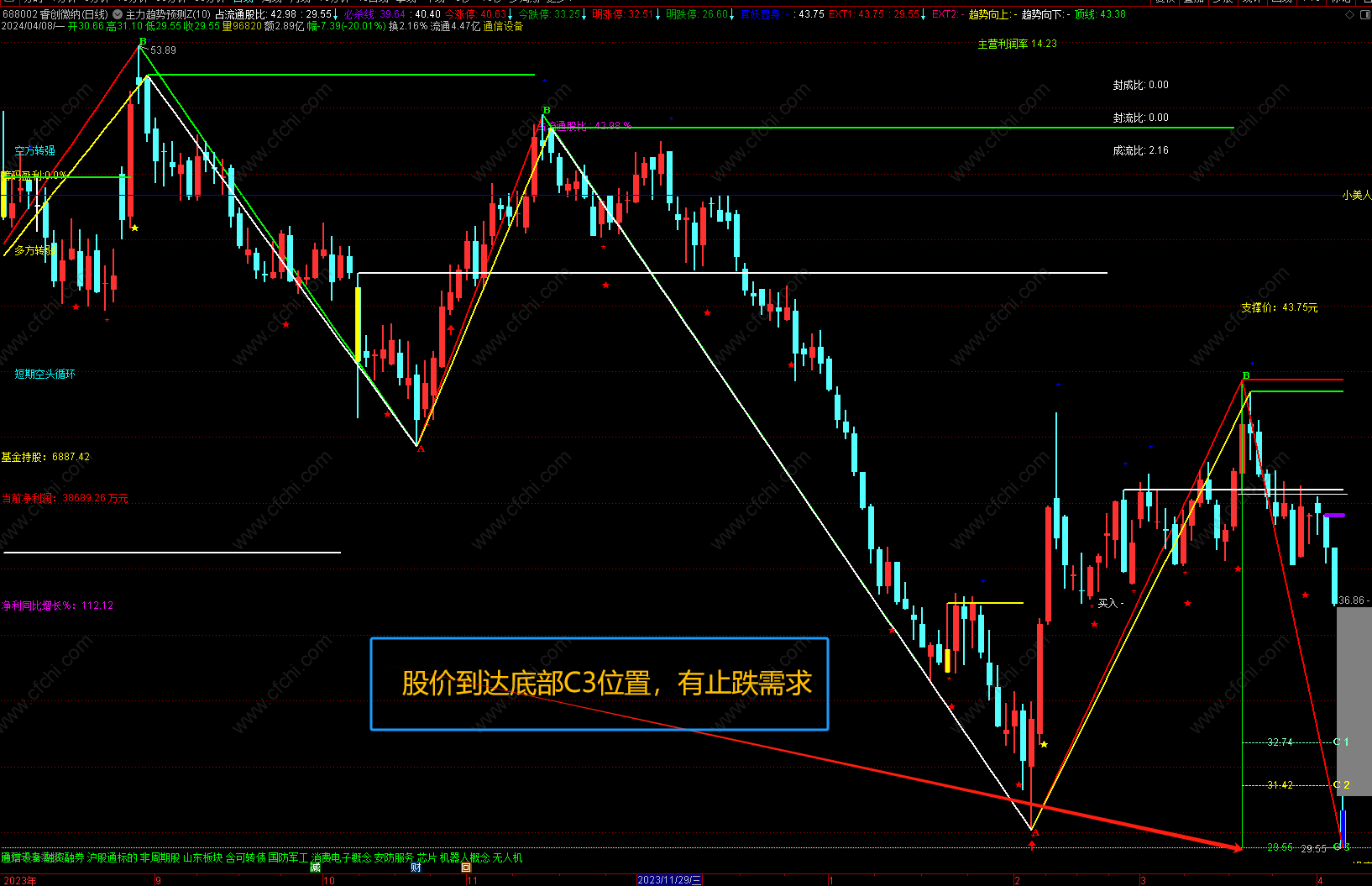1372x886 pixels.
Task: Click the 消费电子概念 concept tag
Action: tap(341, 857)
